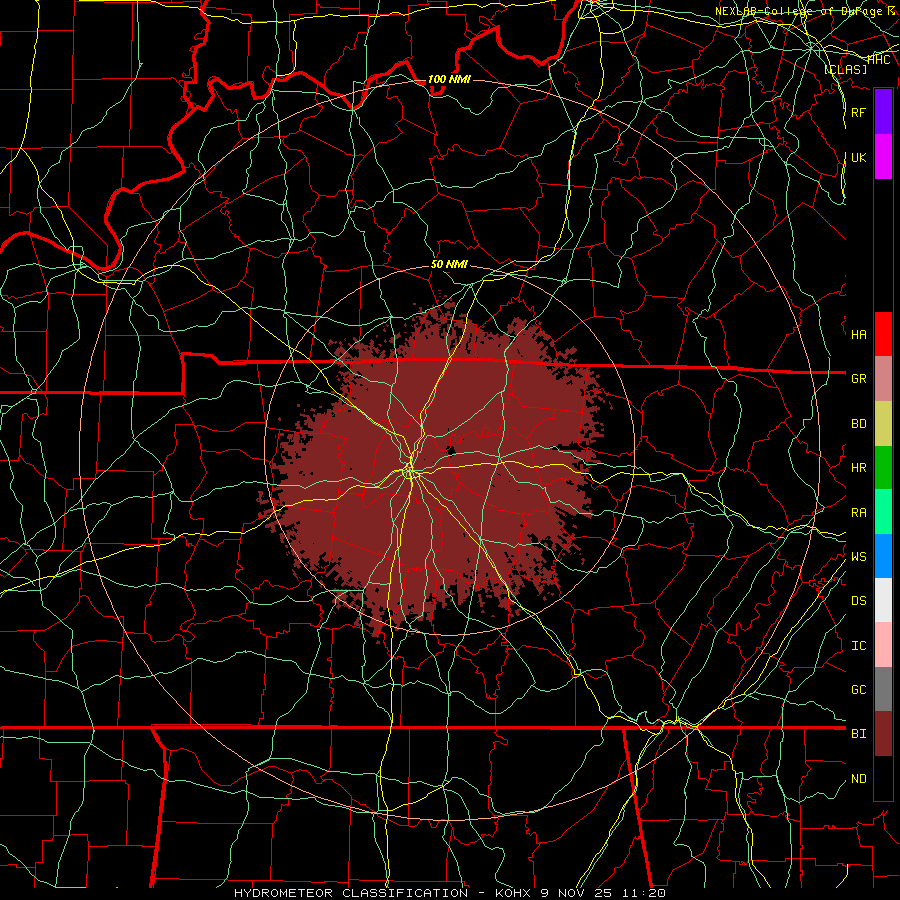
Task: Click the HA legend label
Action: [858, 335]
